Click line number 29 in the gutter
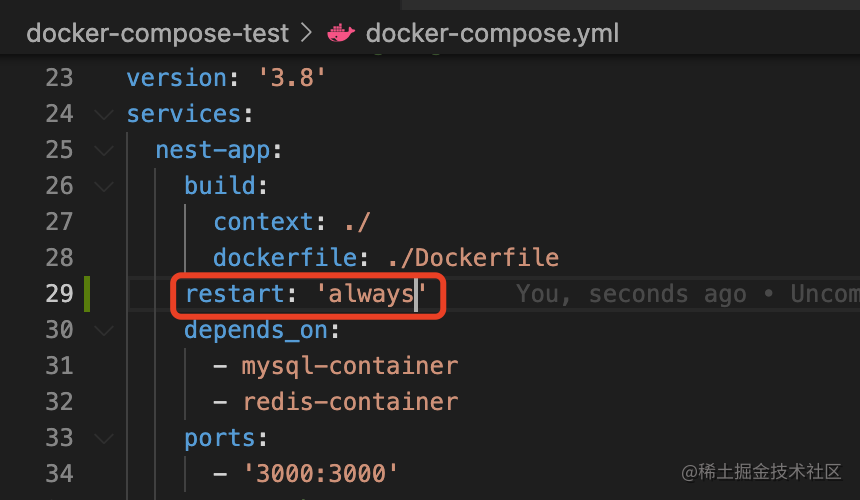The height and width of the screenshot is (500, 860). coord(59,294)
